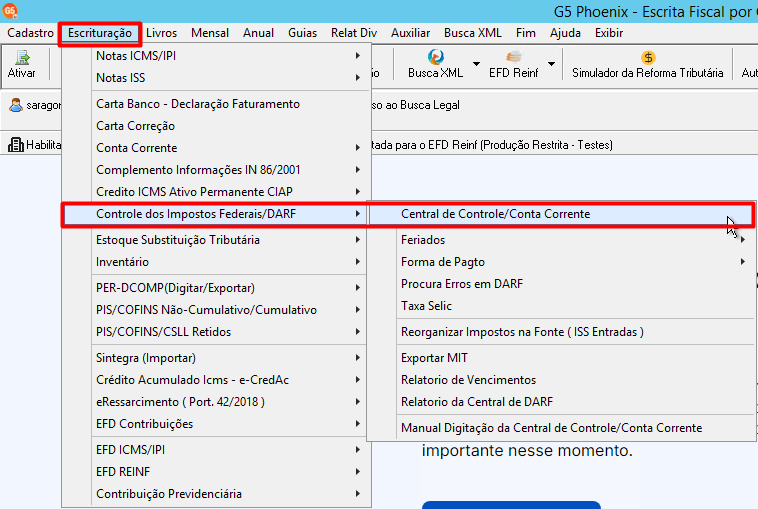Open the Relat Div menu
This screenshot has width=758, height=509.
tap(354, 33)
